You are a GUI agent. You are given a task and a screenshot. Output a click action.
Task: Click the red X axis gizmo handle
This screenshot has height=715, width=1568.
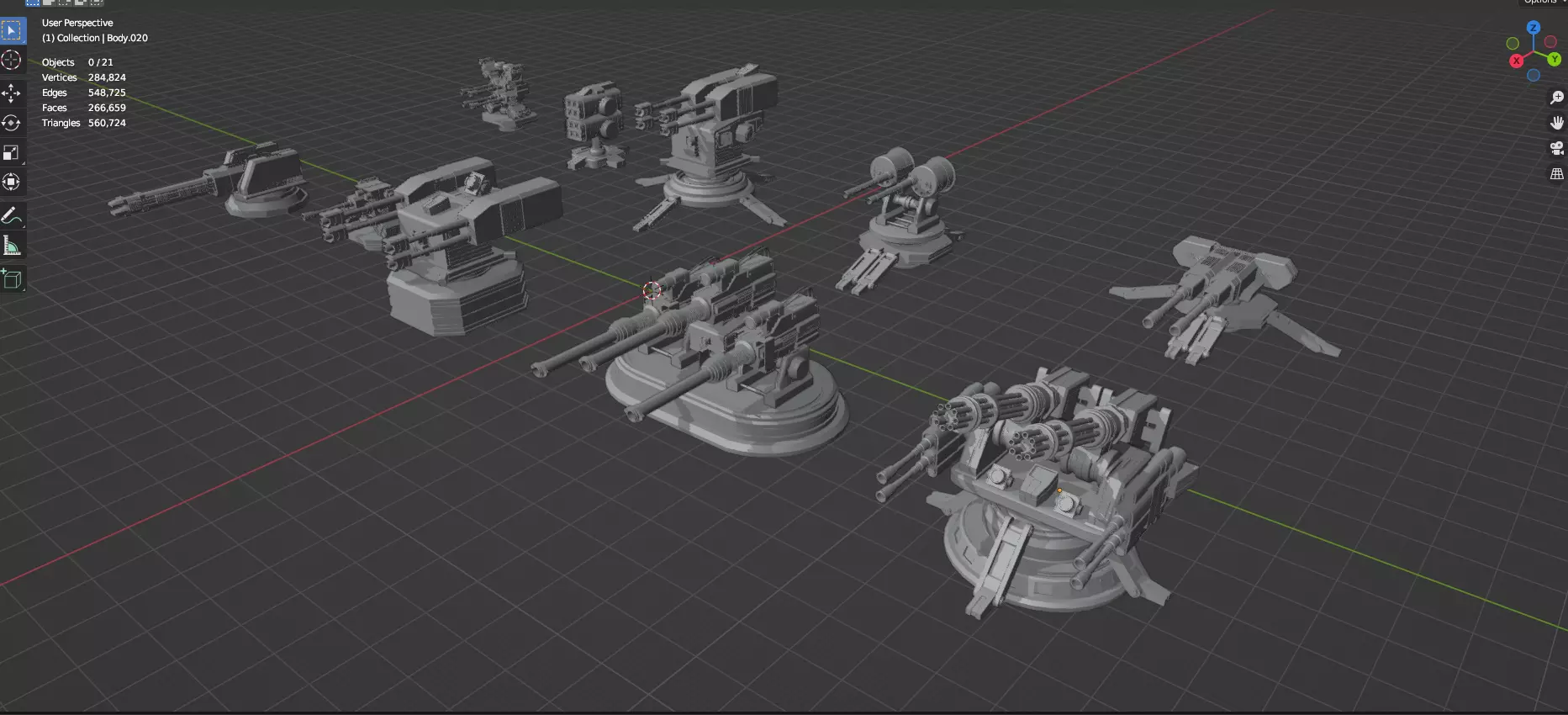point(1517,61)
